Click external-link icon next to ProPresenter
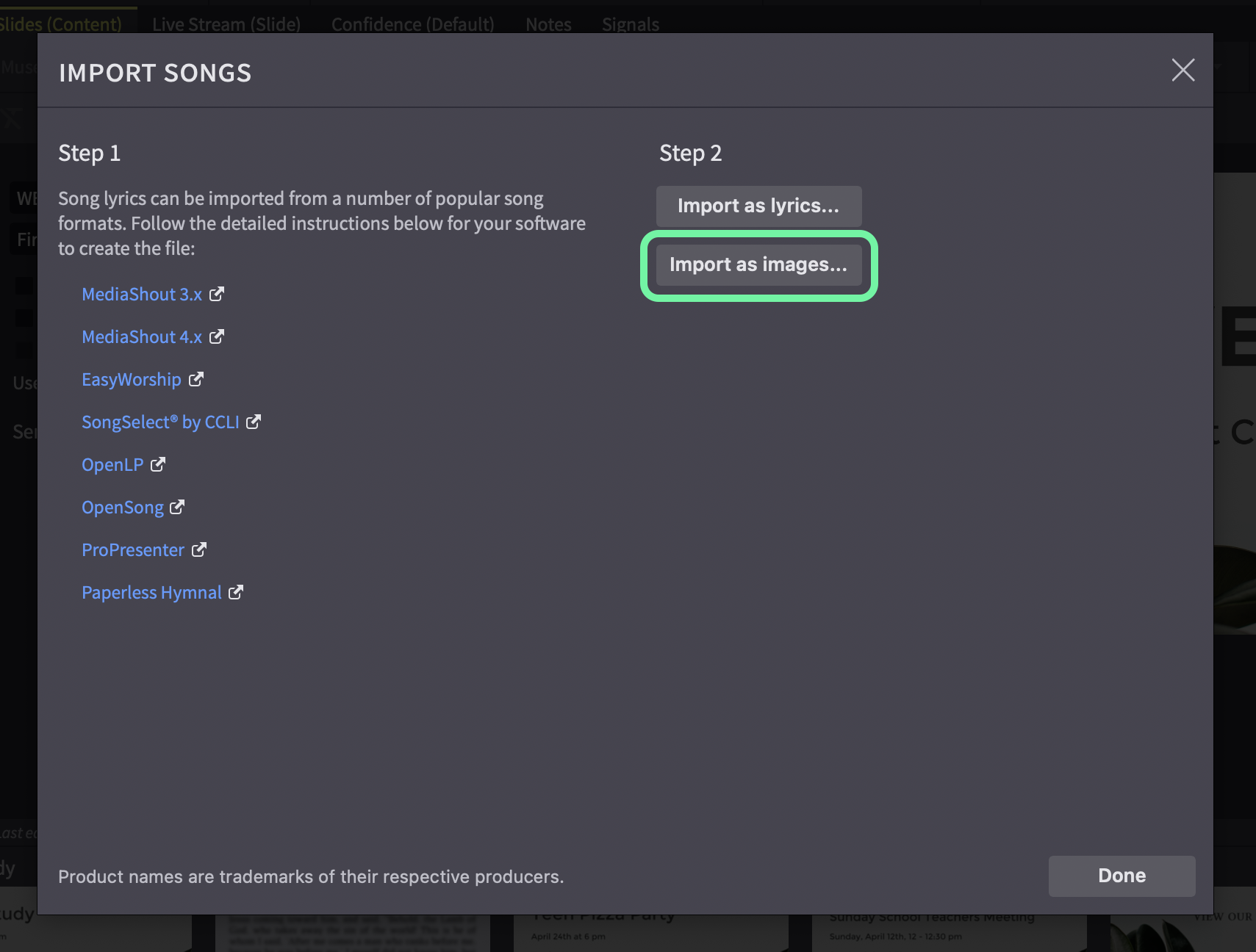1256x952 pixels. coord(199,549)
